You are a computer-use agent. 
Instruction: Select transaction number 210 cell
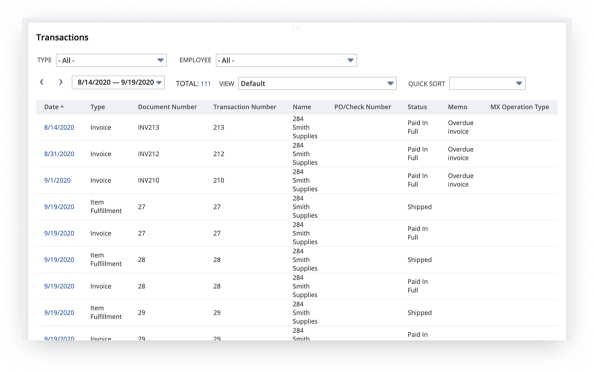[219, 180]
